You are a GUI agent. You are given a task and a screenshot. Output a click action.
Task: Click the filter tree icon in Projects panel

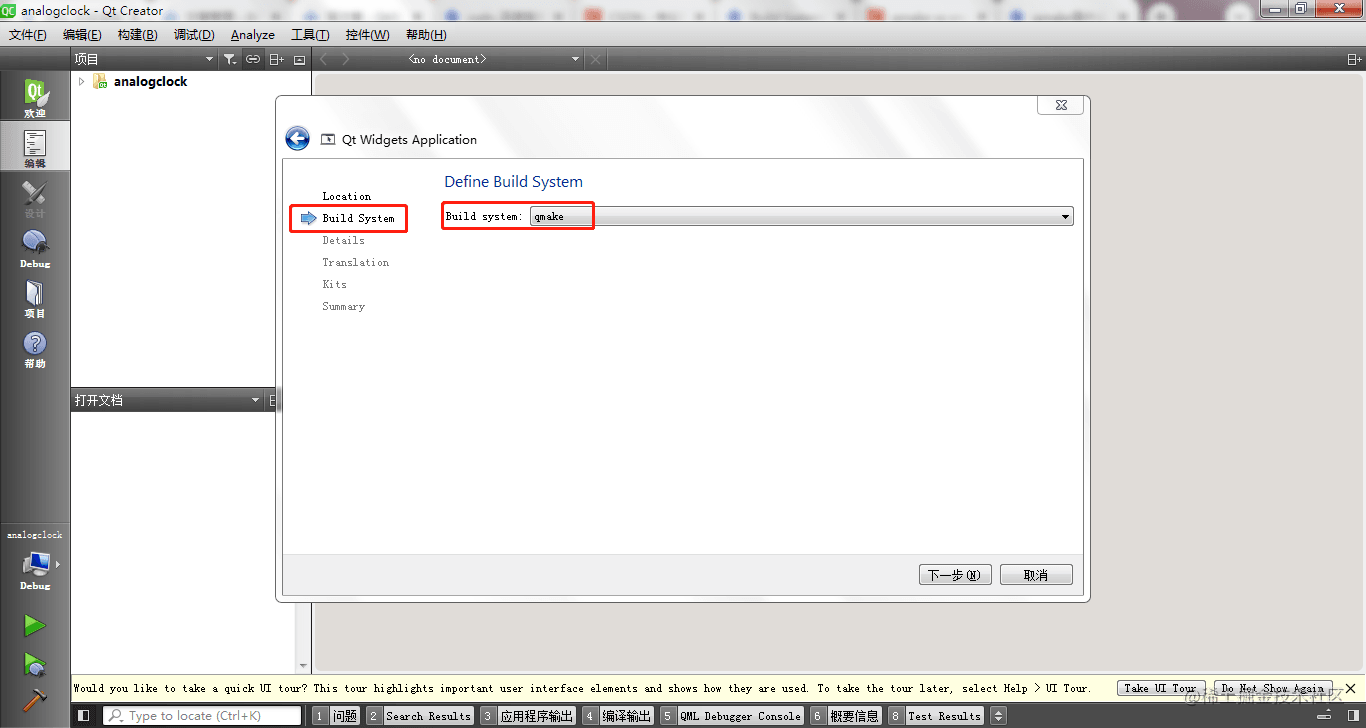[230, 60]
